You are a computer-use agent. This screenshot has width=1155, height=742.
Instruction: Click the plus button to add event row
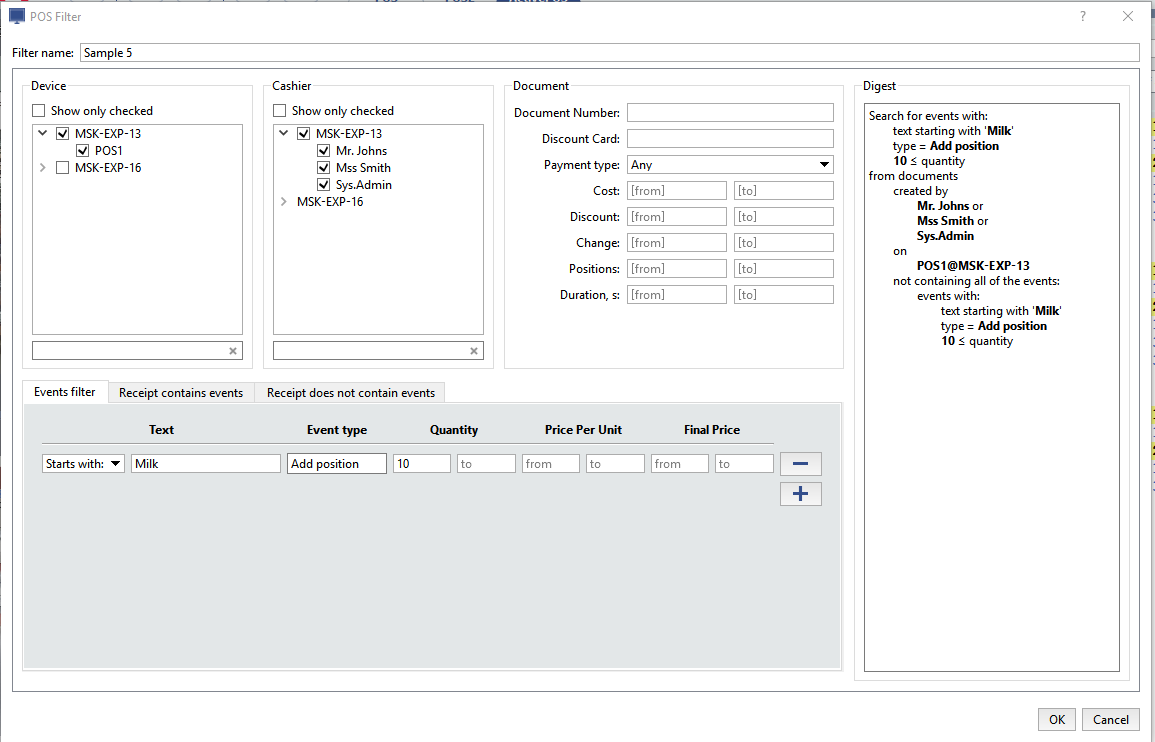[800, 494]
